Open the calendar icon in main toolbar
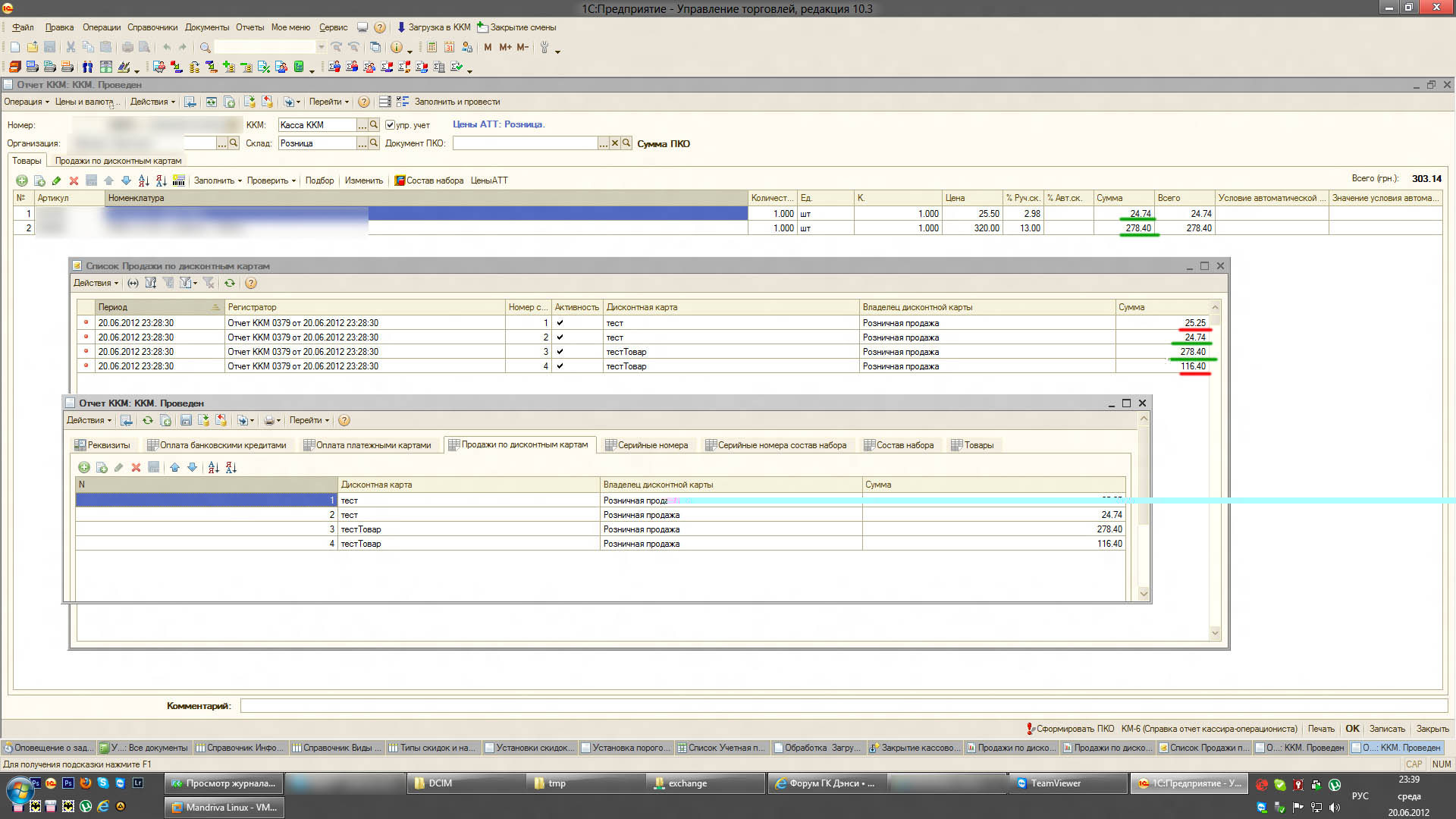This screenshot has width=1456, height=819. click(x=449, y=47)
